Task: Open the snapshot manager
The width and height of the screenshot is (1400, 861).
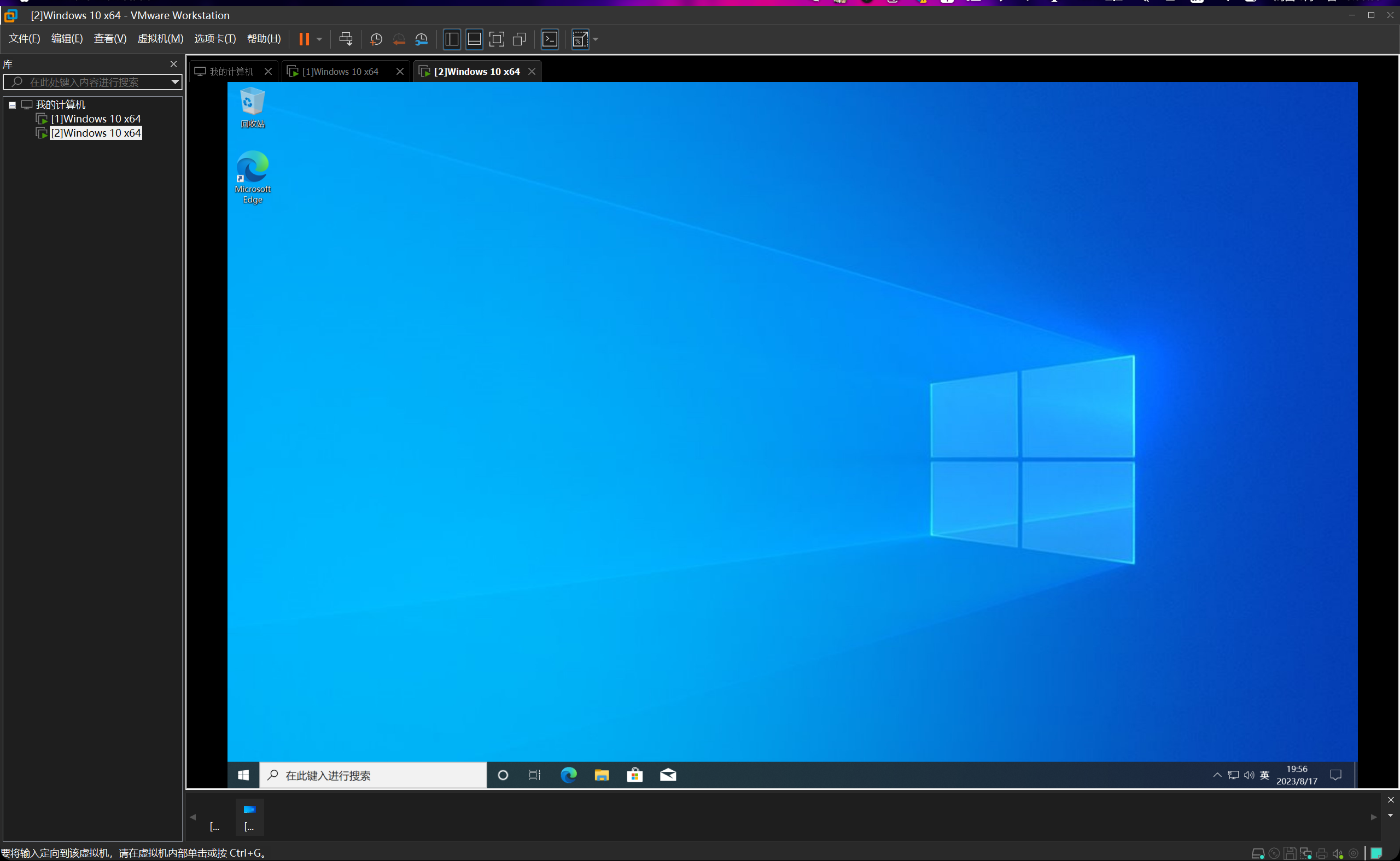Action: pos(422,39)
